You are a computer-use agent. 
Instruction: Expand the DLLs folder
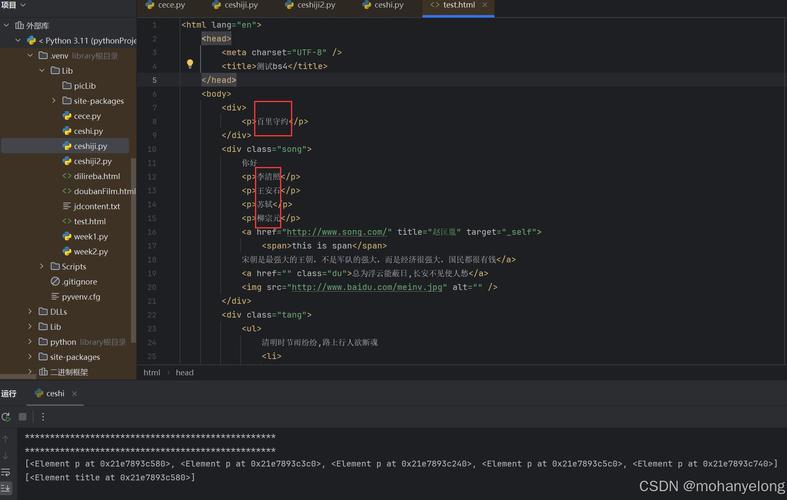click(30, 311)
